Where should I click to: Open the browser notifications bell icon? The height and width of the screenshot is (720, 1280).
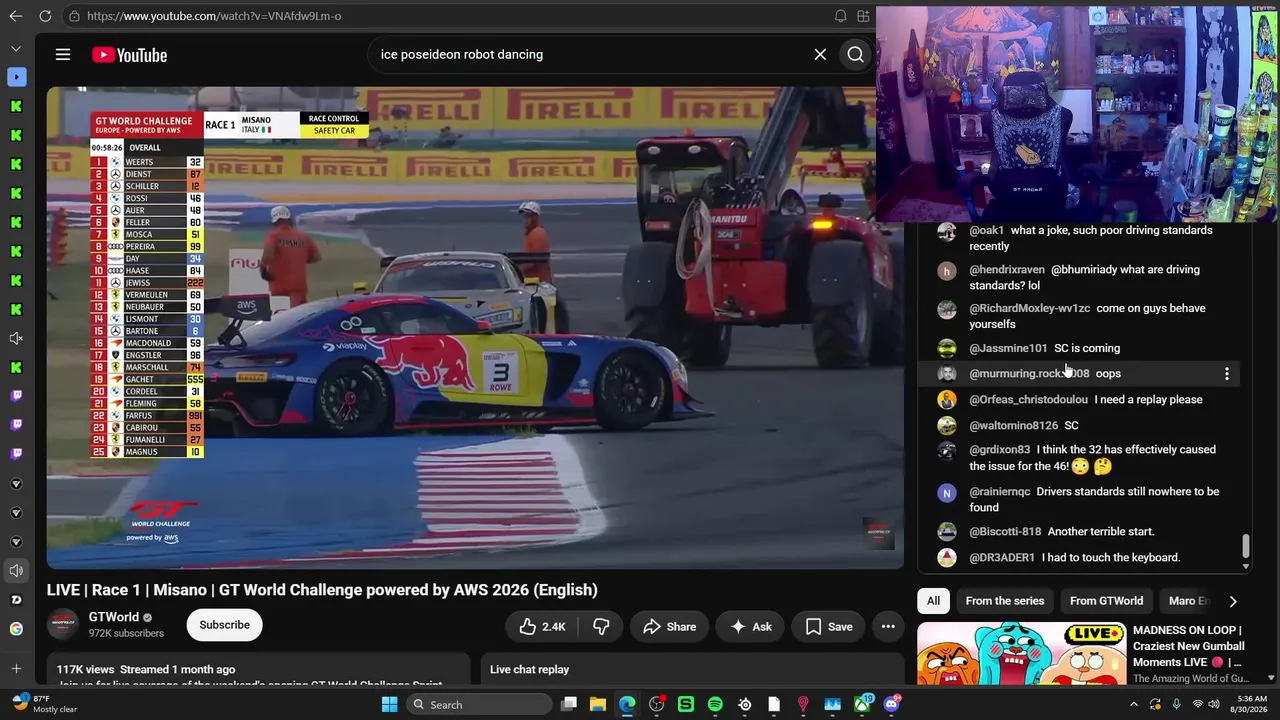(840, 16)
